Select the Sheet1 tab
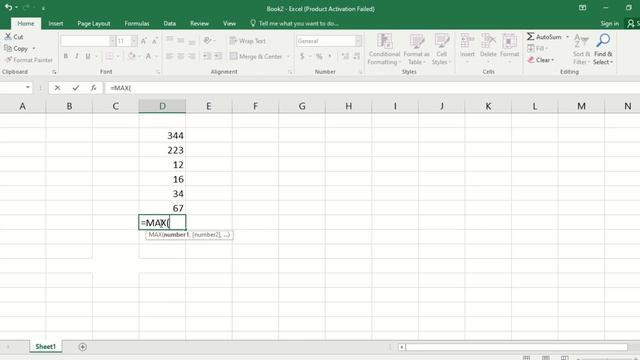 (x=45, y=347)
